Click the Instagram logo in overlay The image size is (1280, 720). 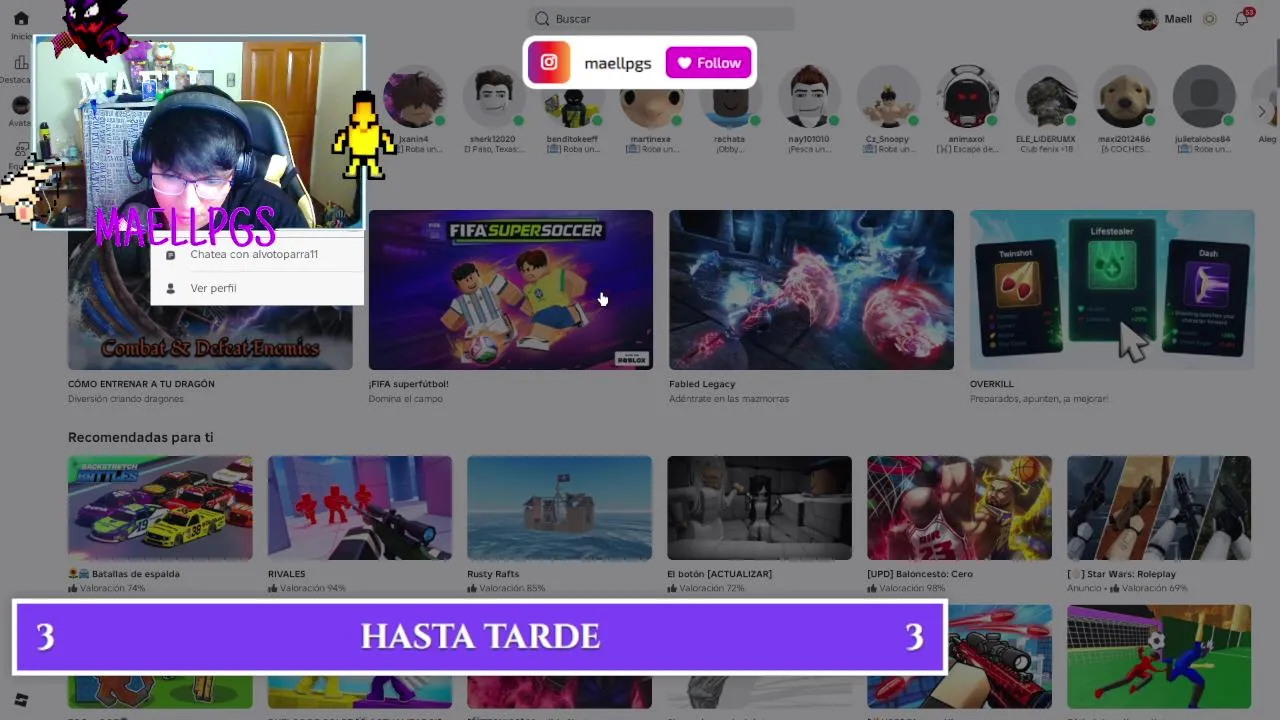[x=549, y=62]
